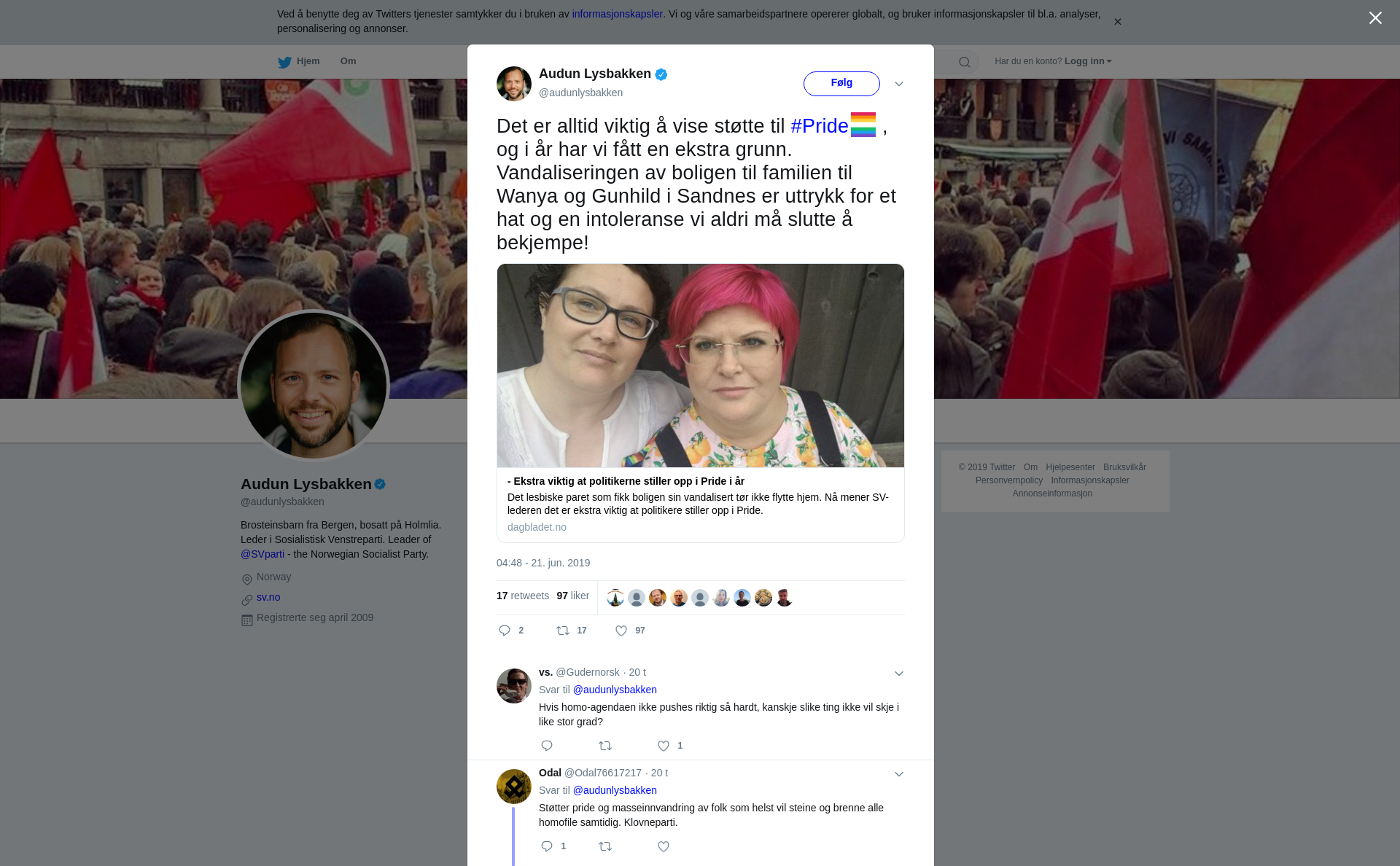Viewport: 1400px width, 866px height.
Task: Click the search magnifier icon
Action: [965, 62]
